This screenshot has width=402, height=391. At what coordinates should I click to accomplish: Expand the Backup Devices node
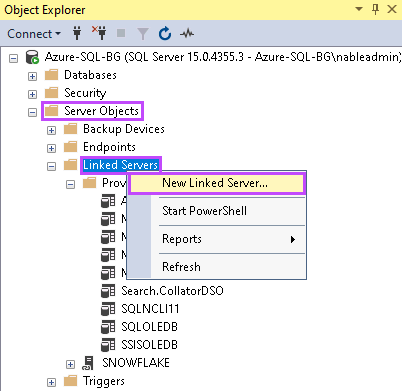click(51, 131)
